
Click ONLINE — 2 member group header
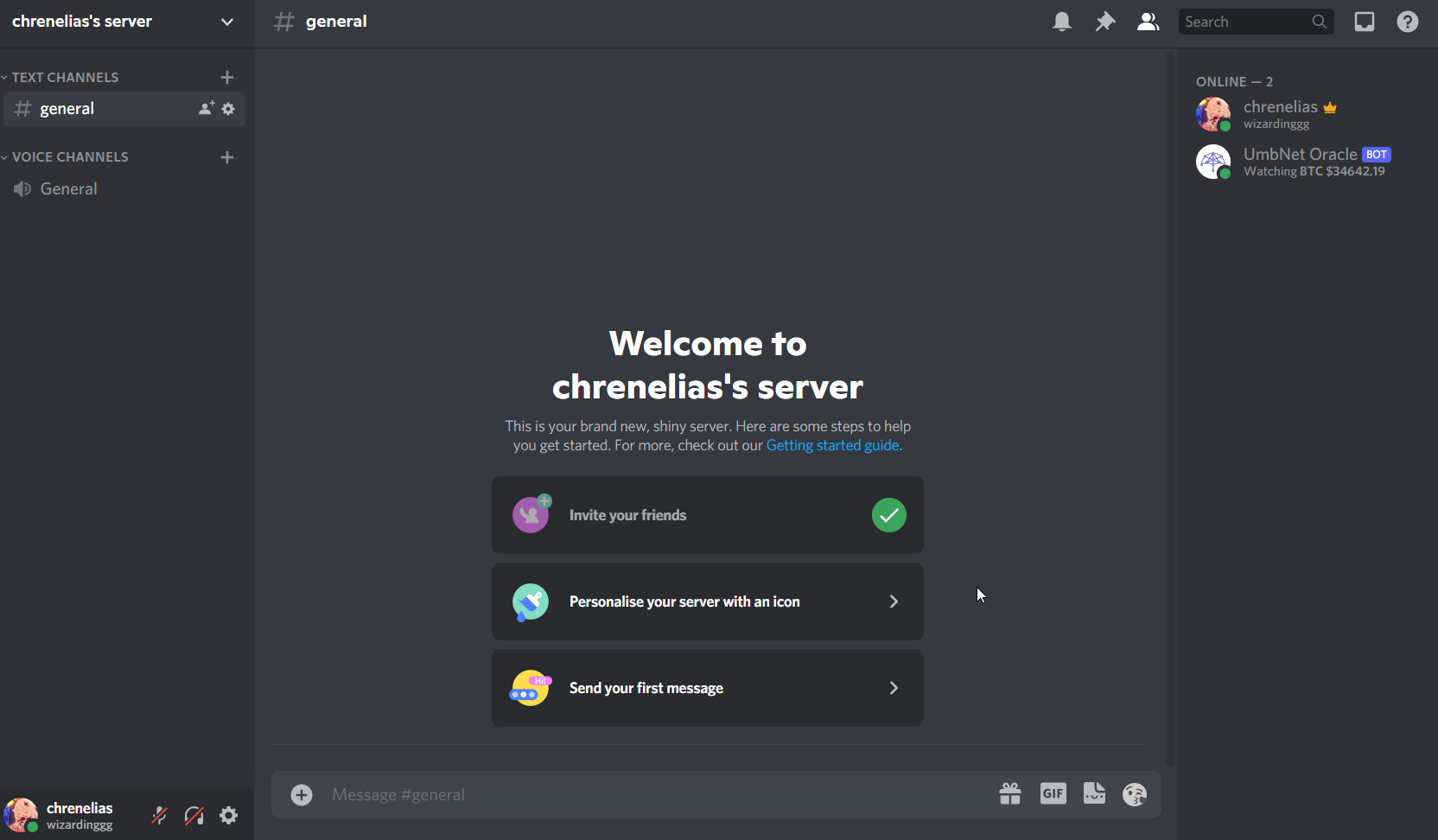point(1234,81)
